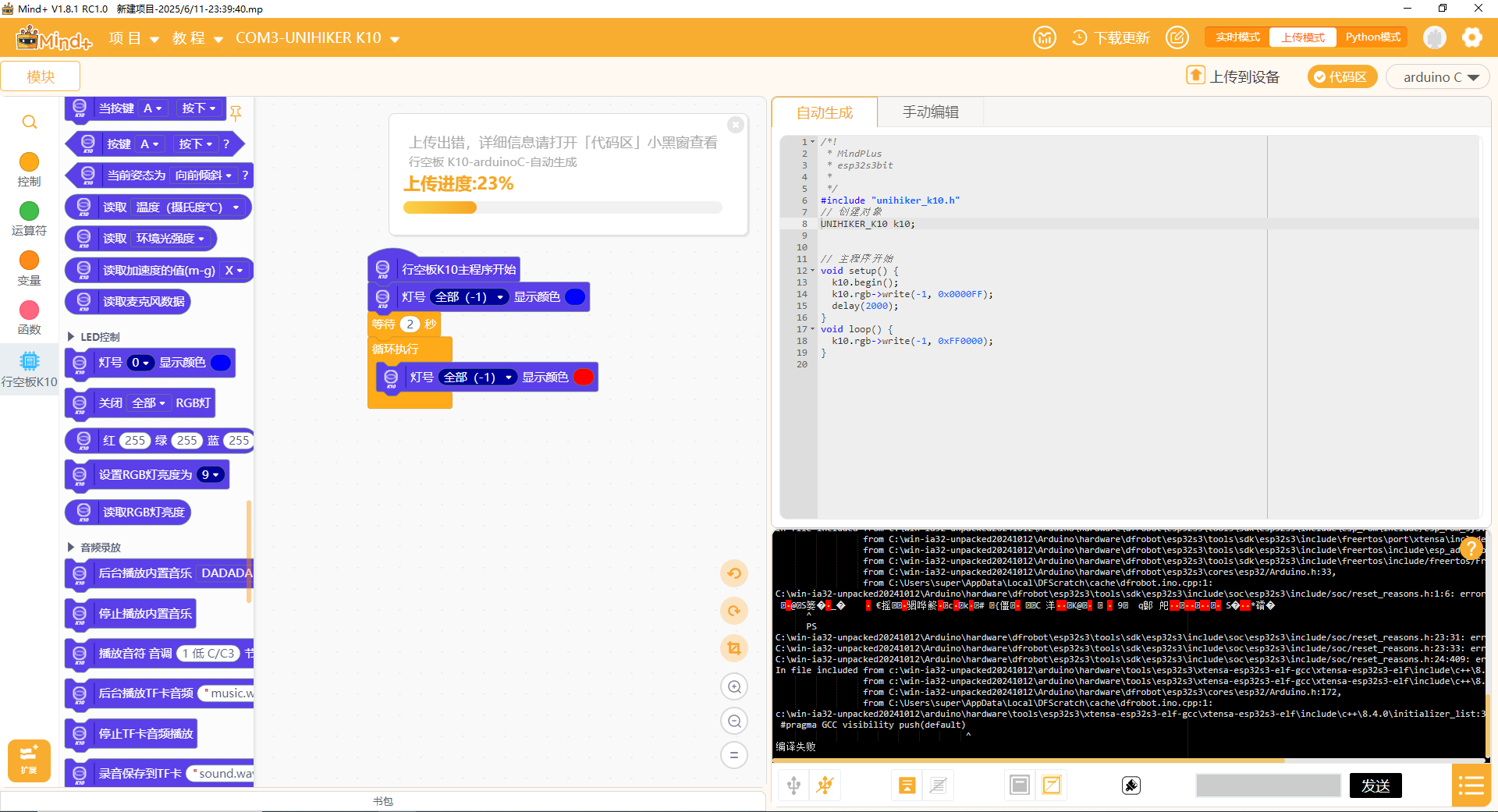This screenshot has width=1498, height=812.
Task: Click the redo arrow on the canvas
Action: [x=734, y=611]
